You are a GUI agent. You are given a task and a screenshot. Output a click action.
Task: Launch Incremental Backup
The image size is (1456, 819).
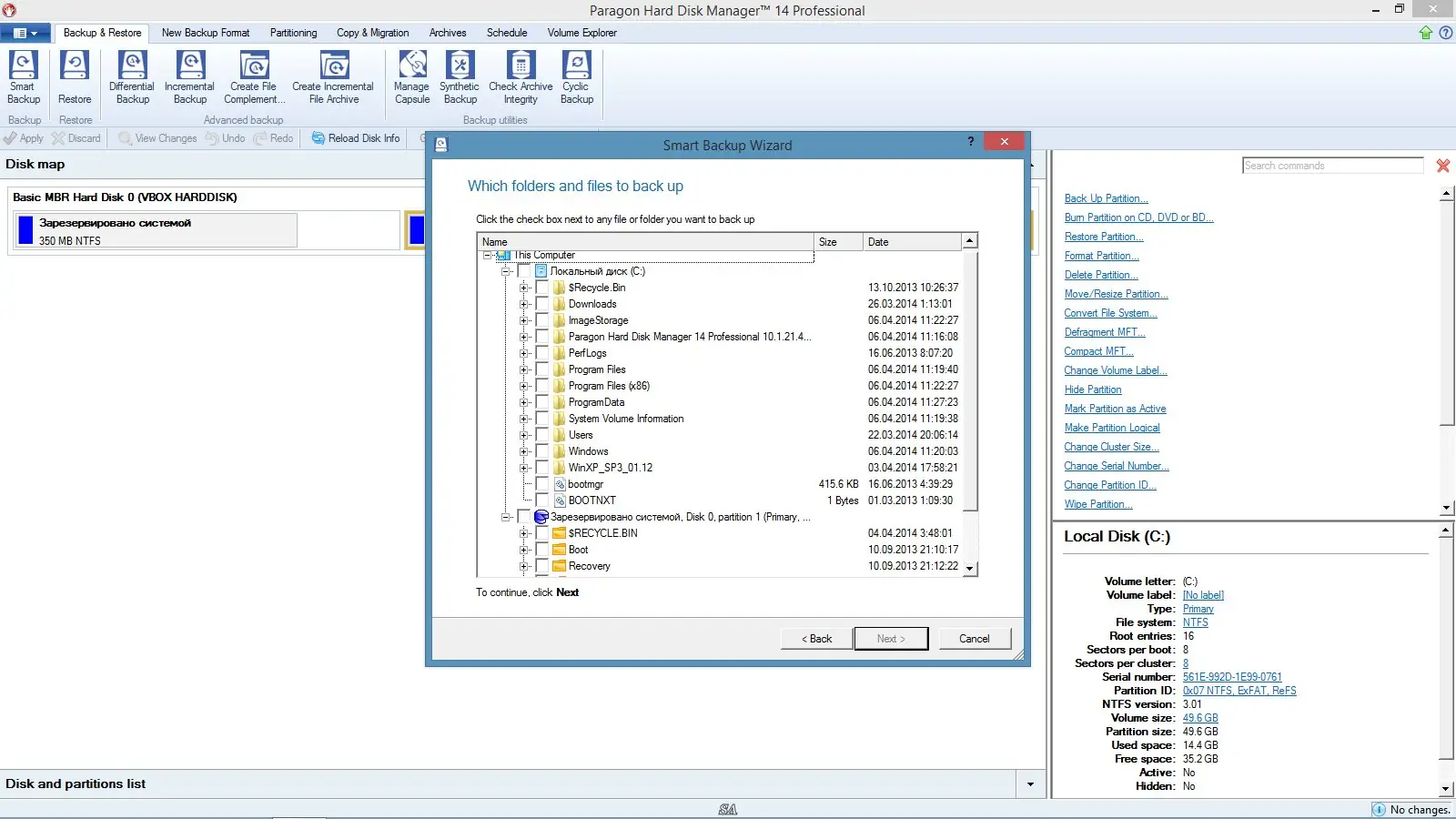click(189, 77)
